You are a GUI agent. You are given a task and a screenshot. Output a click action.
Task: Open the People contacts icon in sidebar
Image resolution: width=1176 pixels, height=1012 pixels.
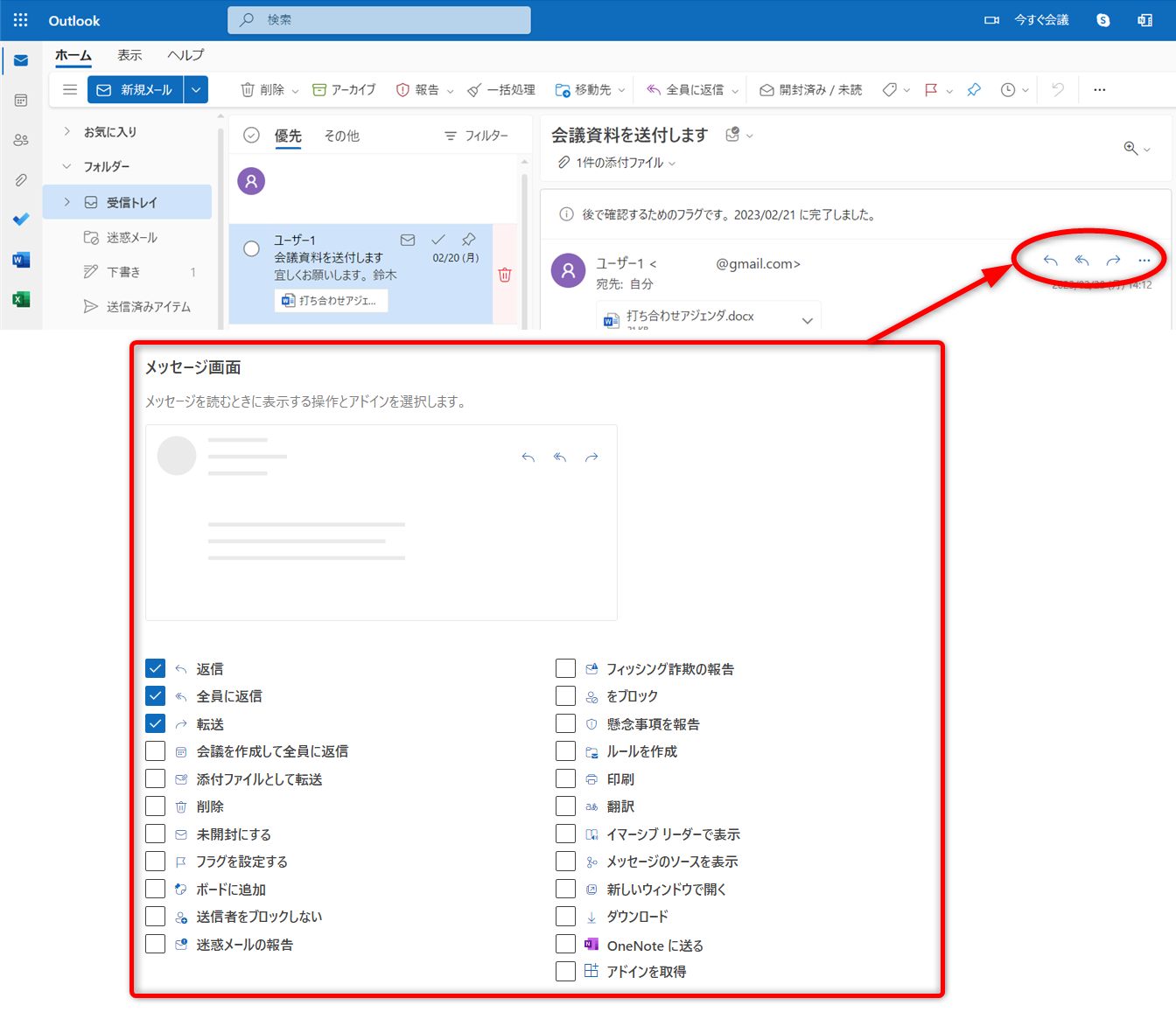21,140
